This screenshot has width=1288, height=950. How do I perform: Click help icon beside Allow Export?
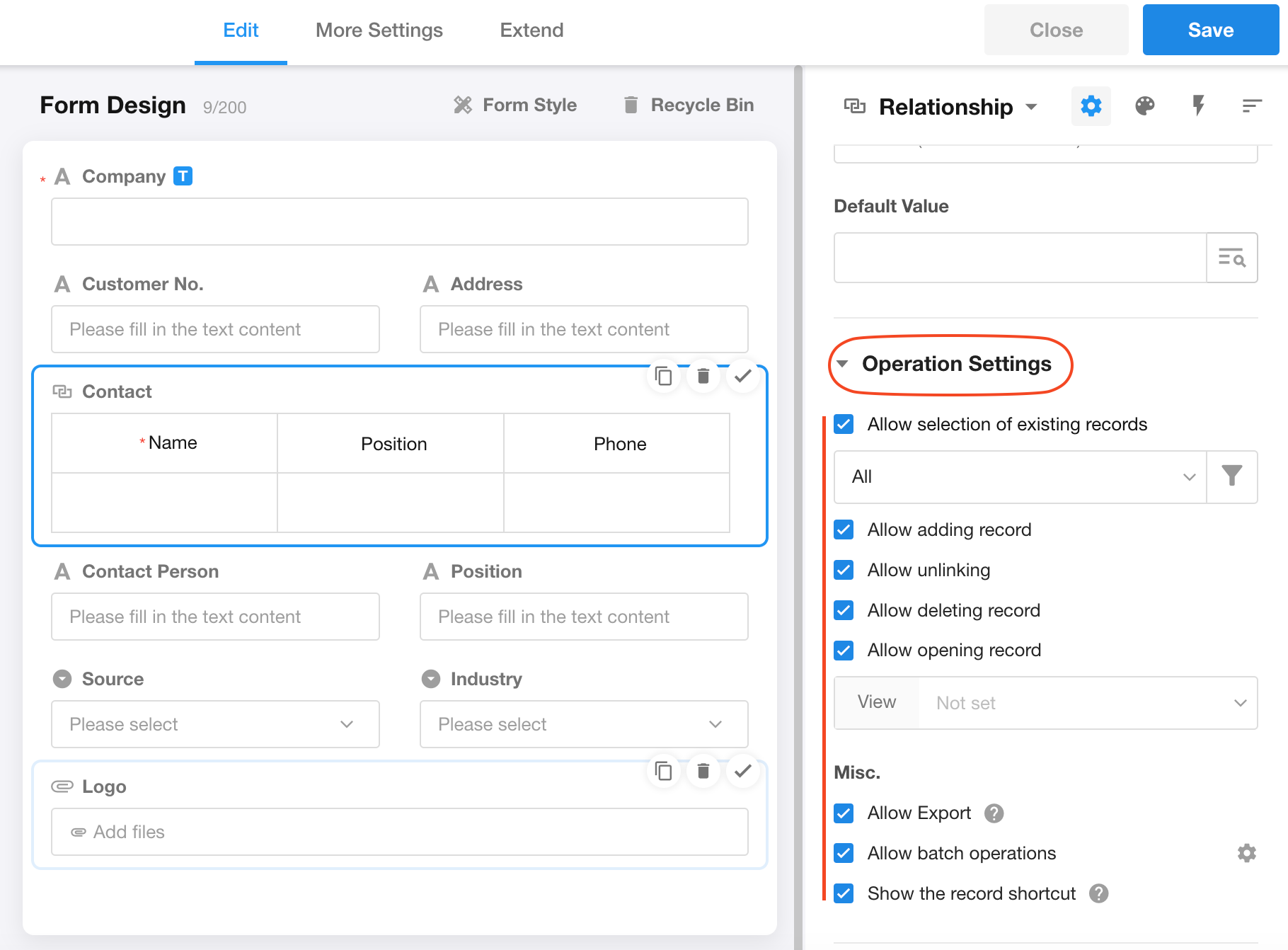(x=994, y=813)
